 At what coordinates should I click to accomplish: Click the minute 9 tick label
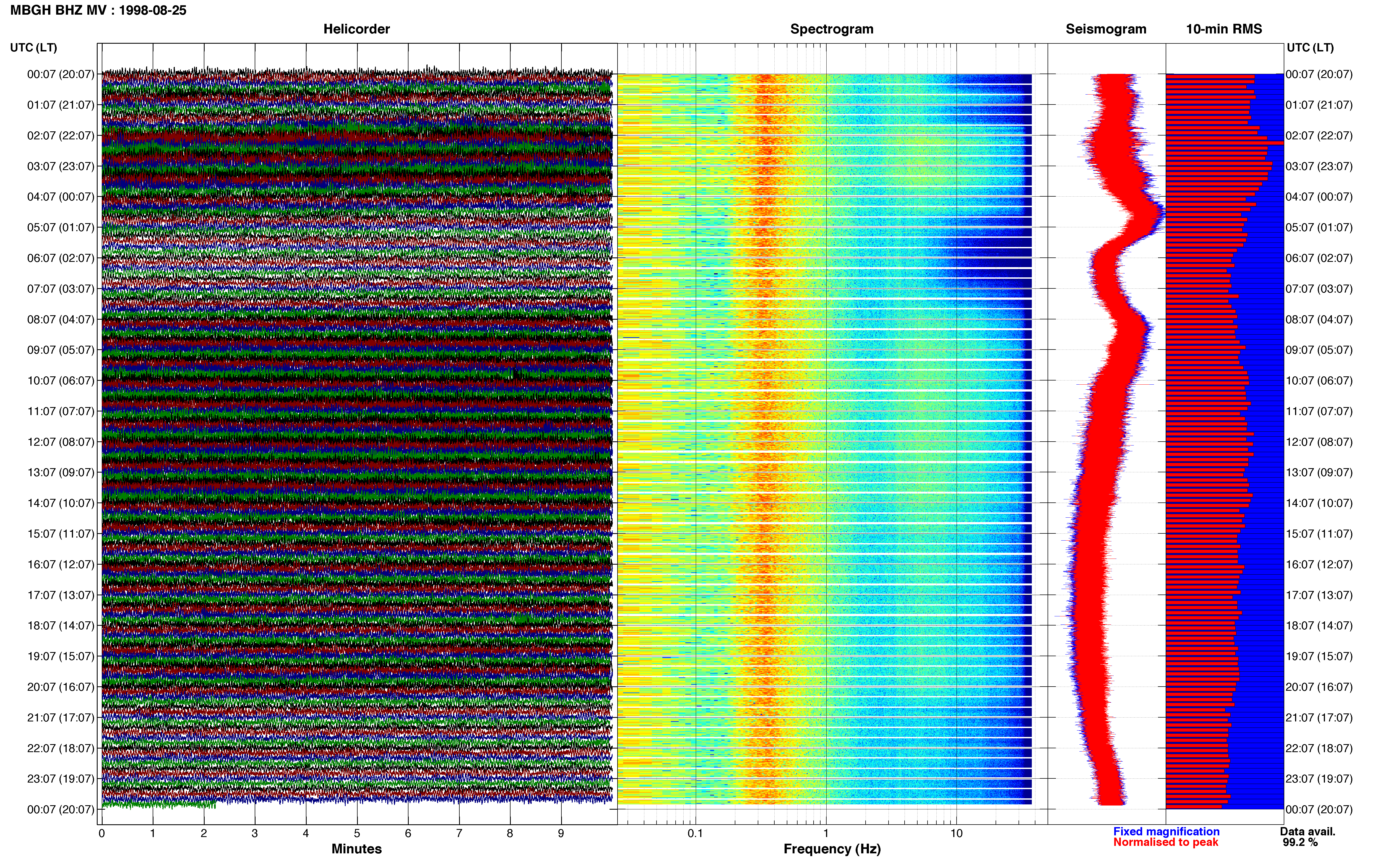pos(561,833)
